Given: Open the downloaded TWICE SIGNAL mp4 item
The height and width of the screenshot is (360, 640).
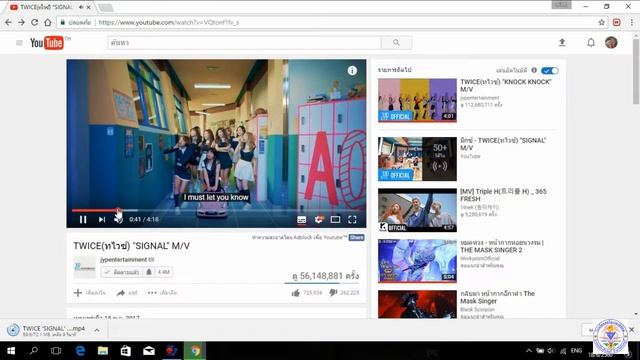Looking at the screenshot, I should 46,331.
